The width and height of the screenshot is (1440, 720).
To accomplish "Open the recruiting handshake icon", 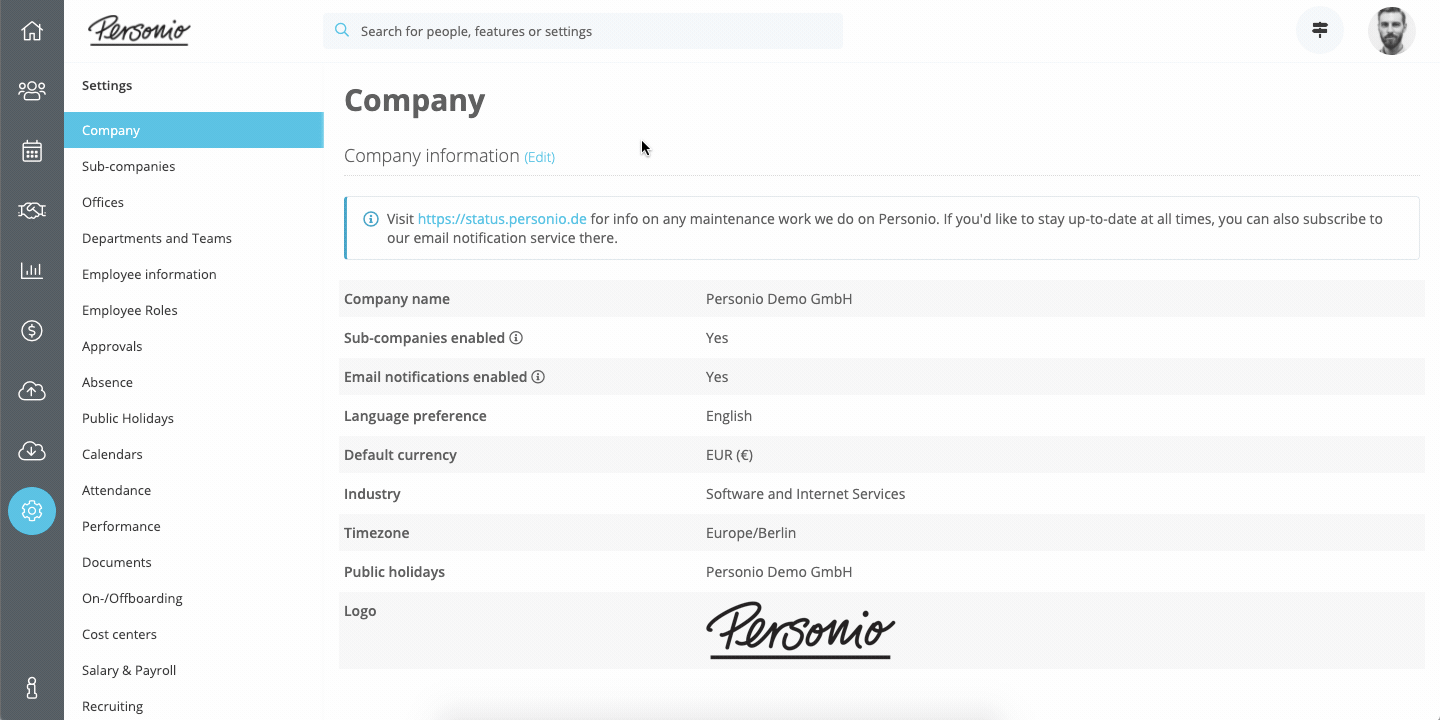I will [x=32, y=211].
